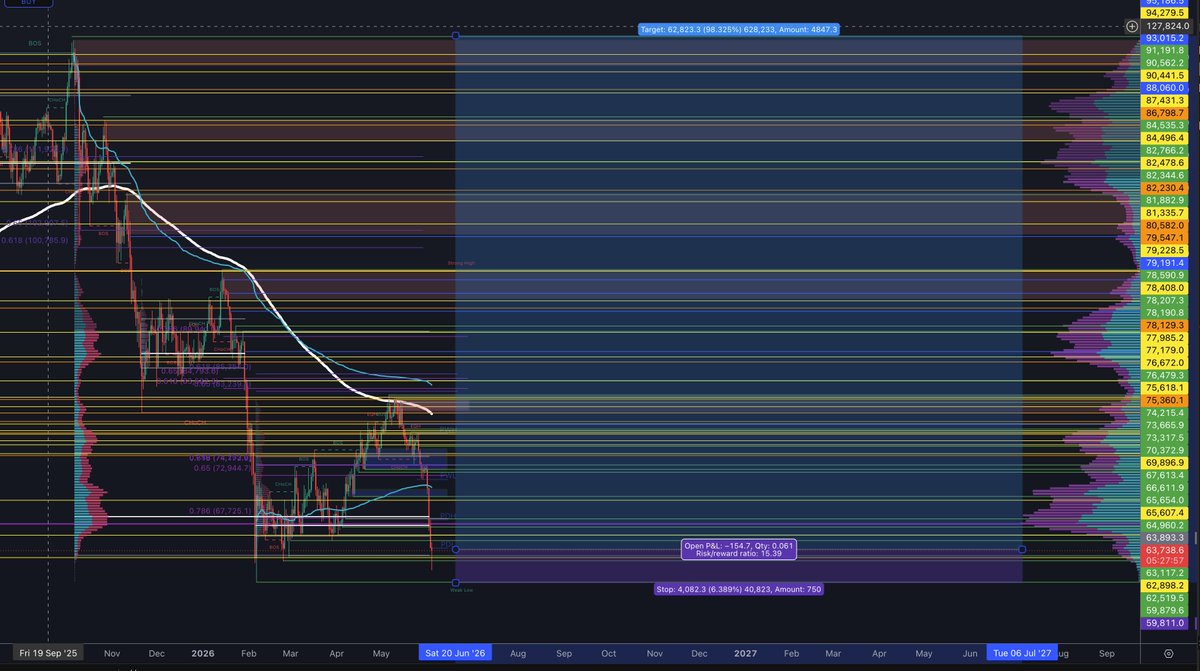Click the plus icon beside 127,824.0 price
The image size is (1200, 671).
pyautogui.click(x=1131, y=26)
